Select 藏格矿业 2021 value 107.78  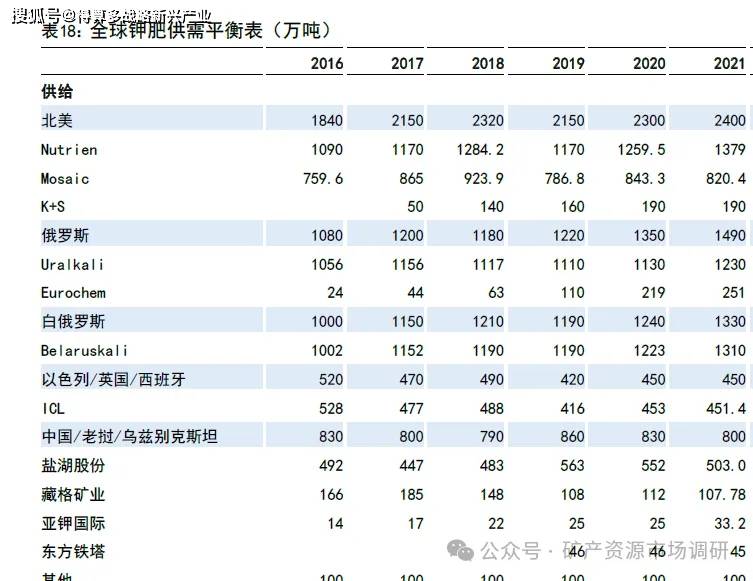[x=722, y=495]
